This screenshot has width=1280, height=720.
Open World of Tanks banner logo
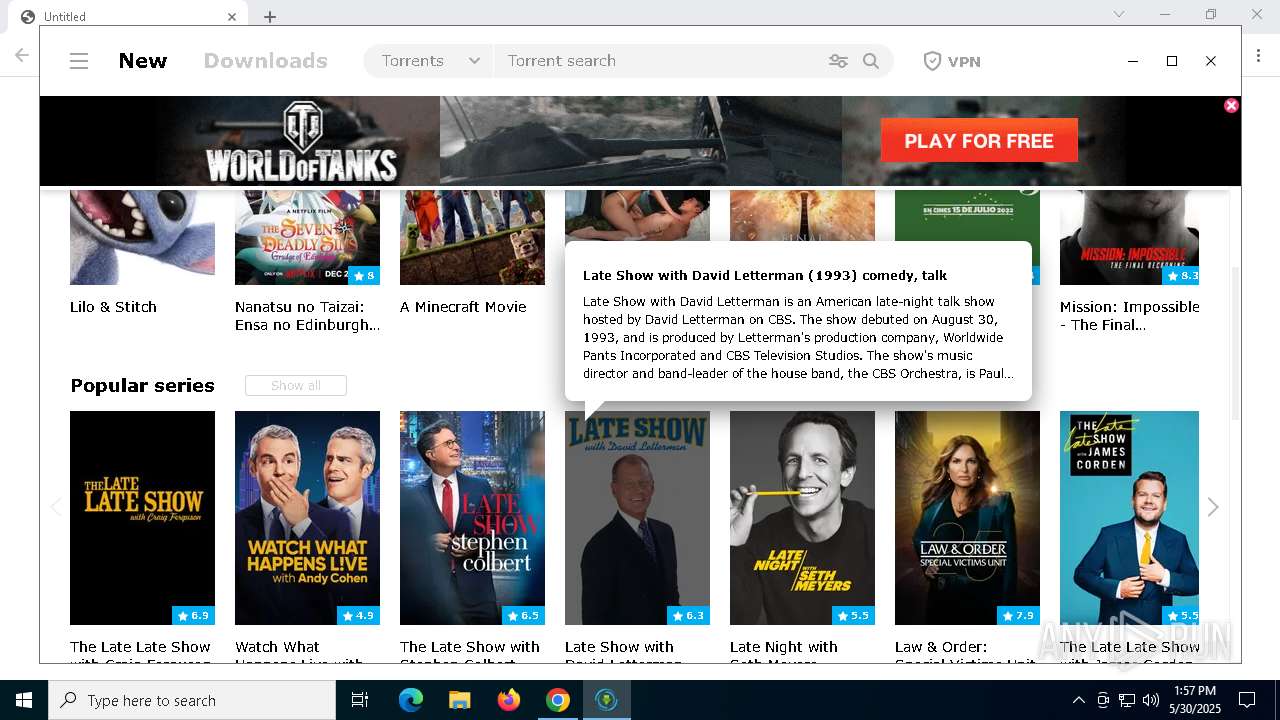[302, 141]
